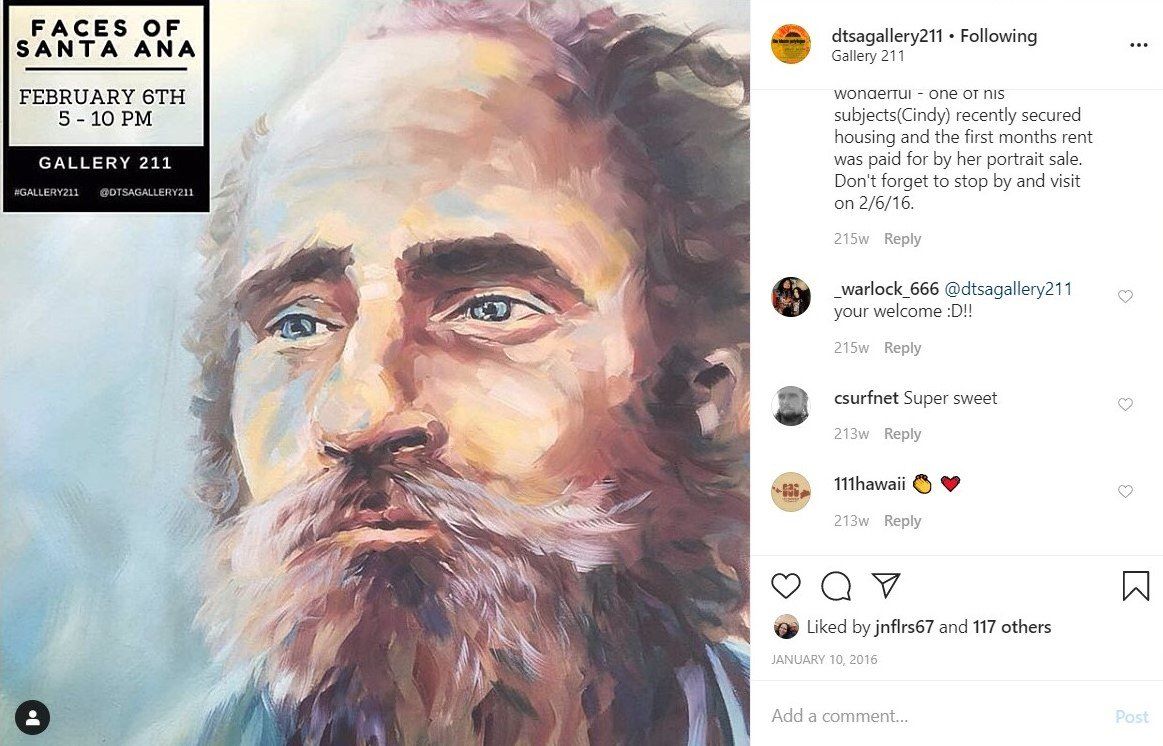Open the three-dots more options menu
This screenshot has width=1163, height=746.
pyautogui.click(x=1139, y=45)
